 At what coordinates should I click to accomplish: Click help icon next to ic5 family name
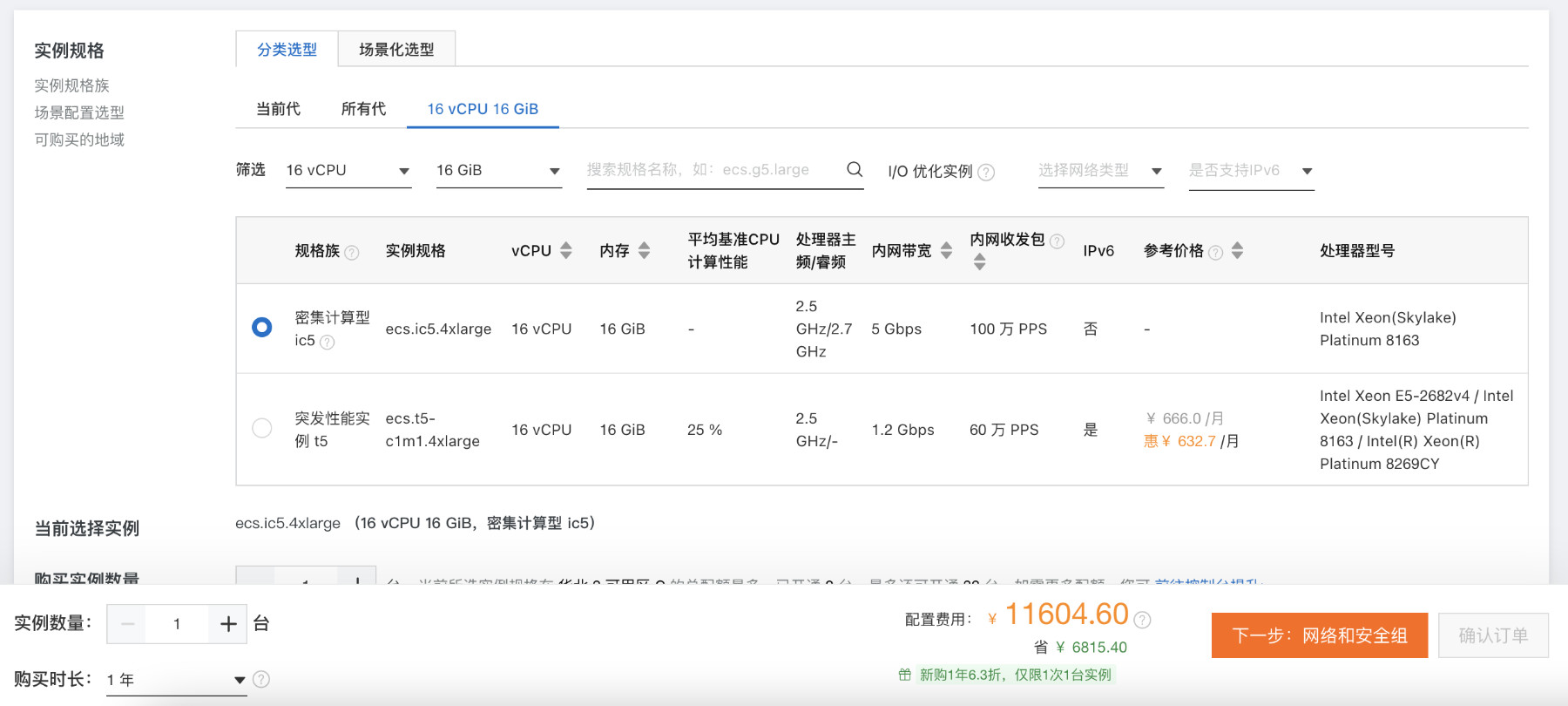tap(327, 343)
